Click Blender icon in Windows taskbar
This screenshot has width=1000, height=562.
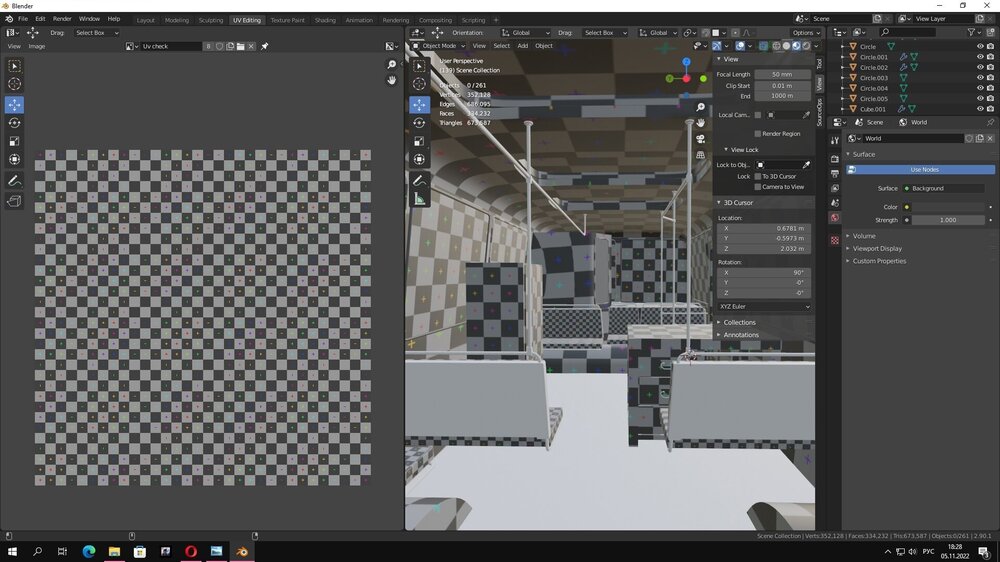click(x=242, y=551)
